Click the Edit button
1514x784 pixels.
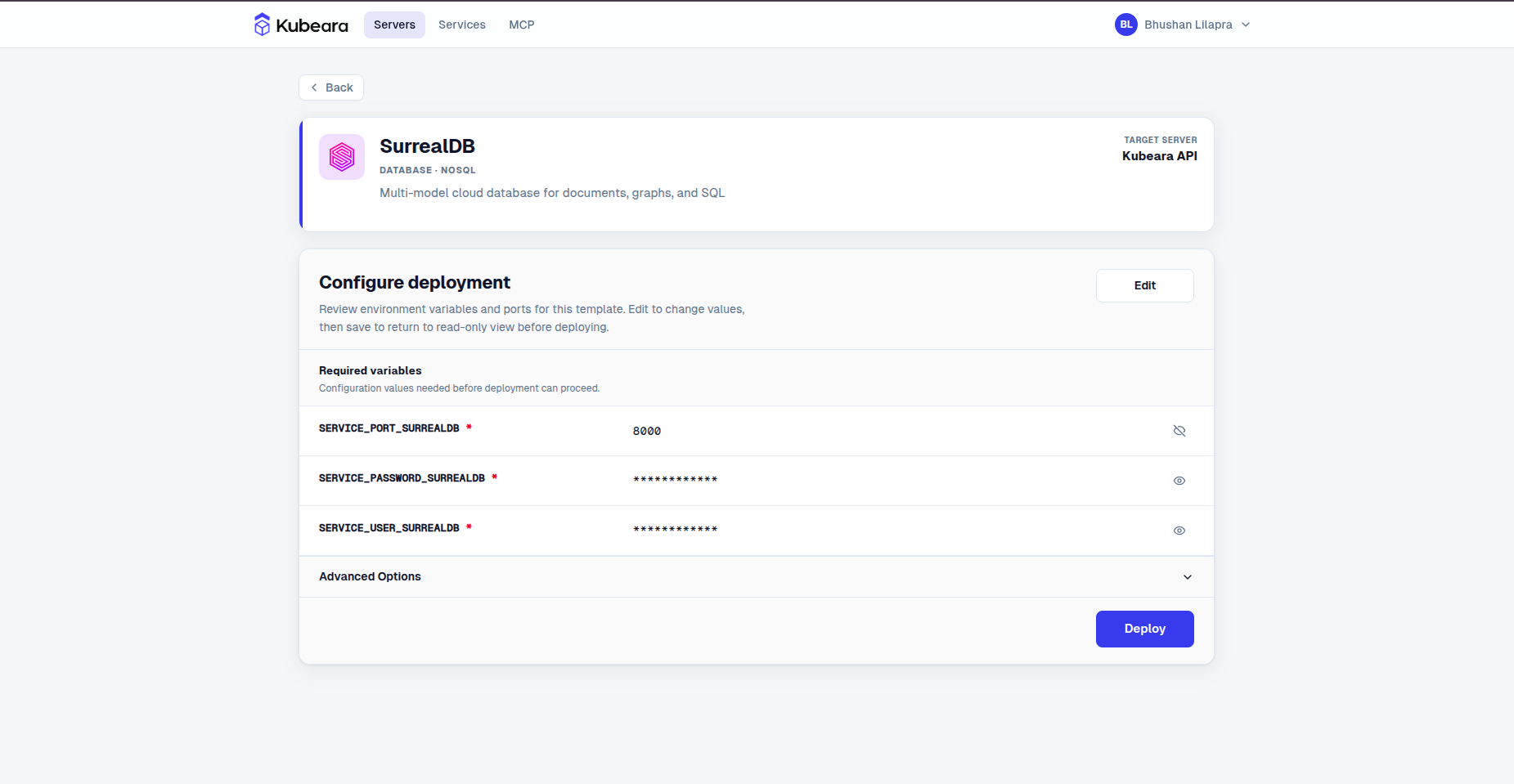(x=1145, y=285)
